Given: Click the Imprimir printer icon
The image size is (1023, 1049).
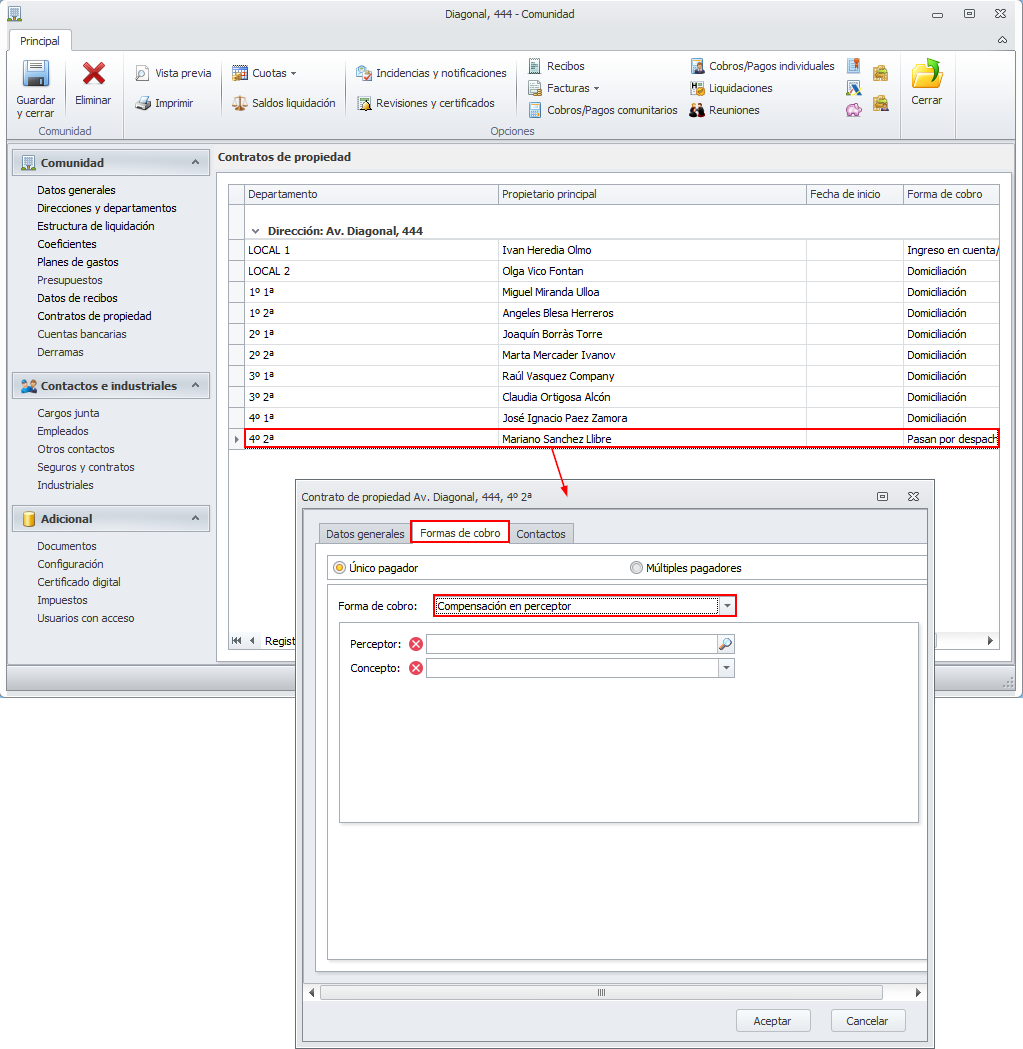Looking at the screenshot, I should click(x=143, y=103).
